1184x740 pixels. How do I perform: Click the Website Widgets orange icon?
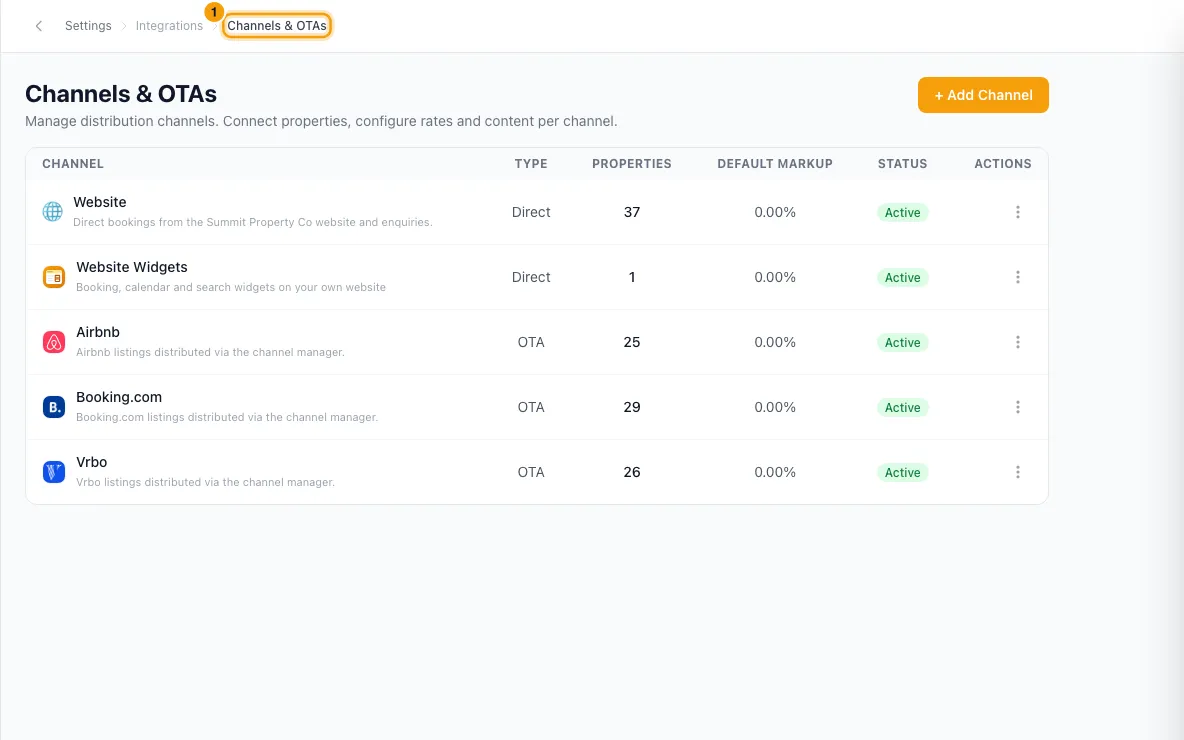(x=54, y=277)
